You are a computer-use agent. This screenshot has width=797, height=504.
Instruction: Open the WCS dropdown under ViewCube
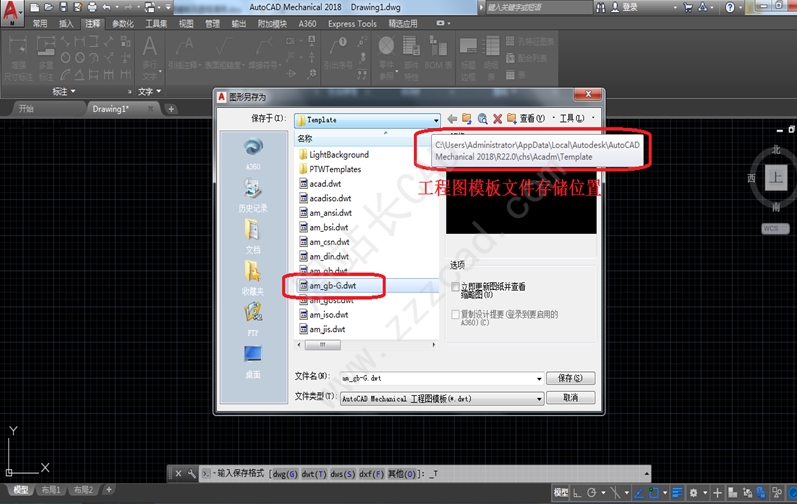point(775,229)
